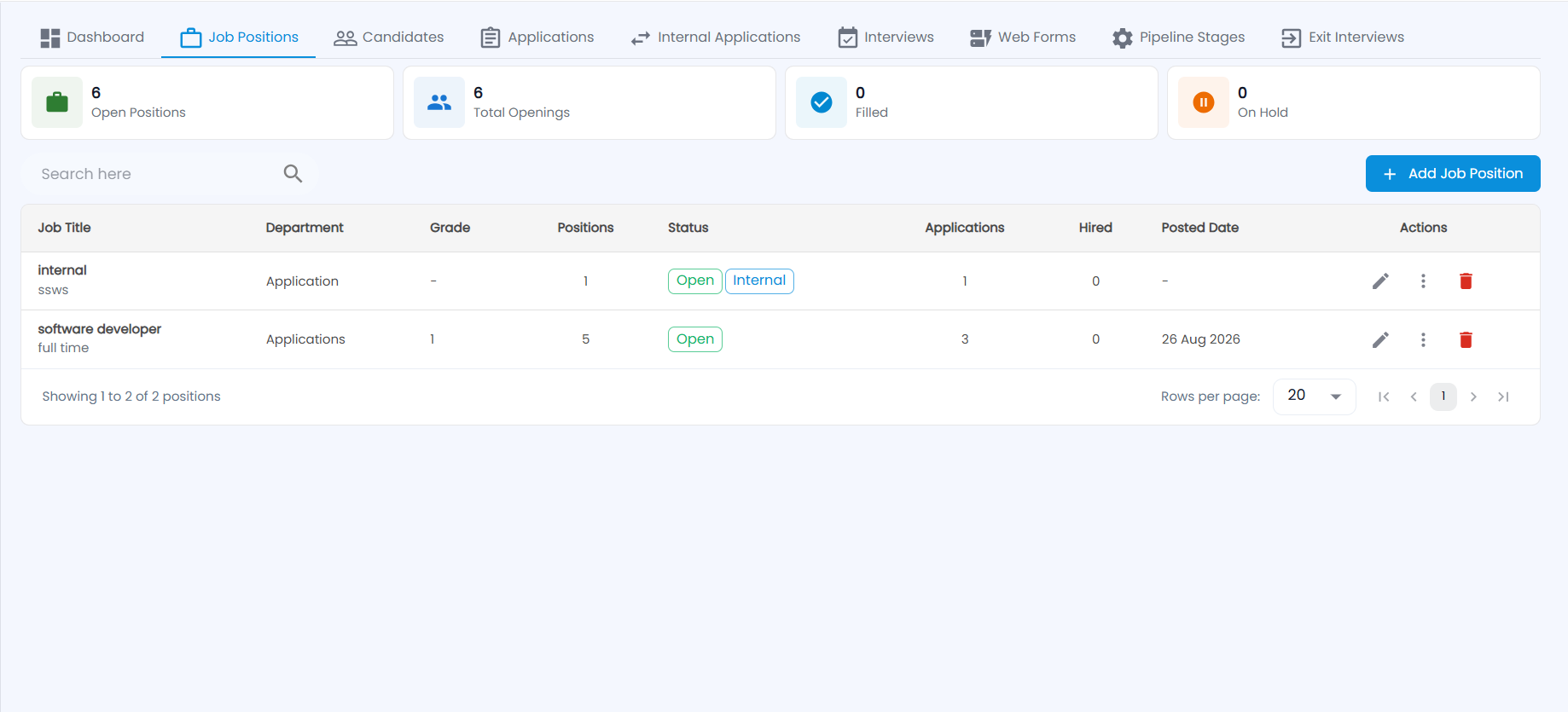Click the Applications column header

click(x=965, y=228)
